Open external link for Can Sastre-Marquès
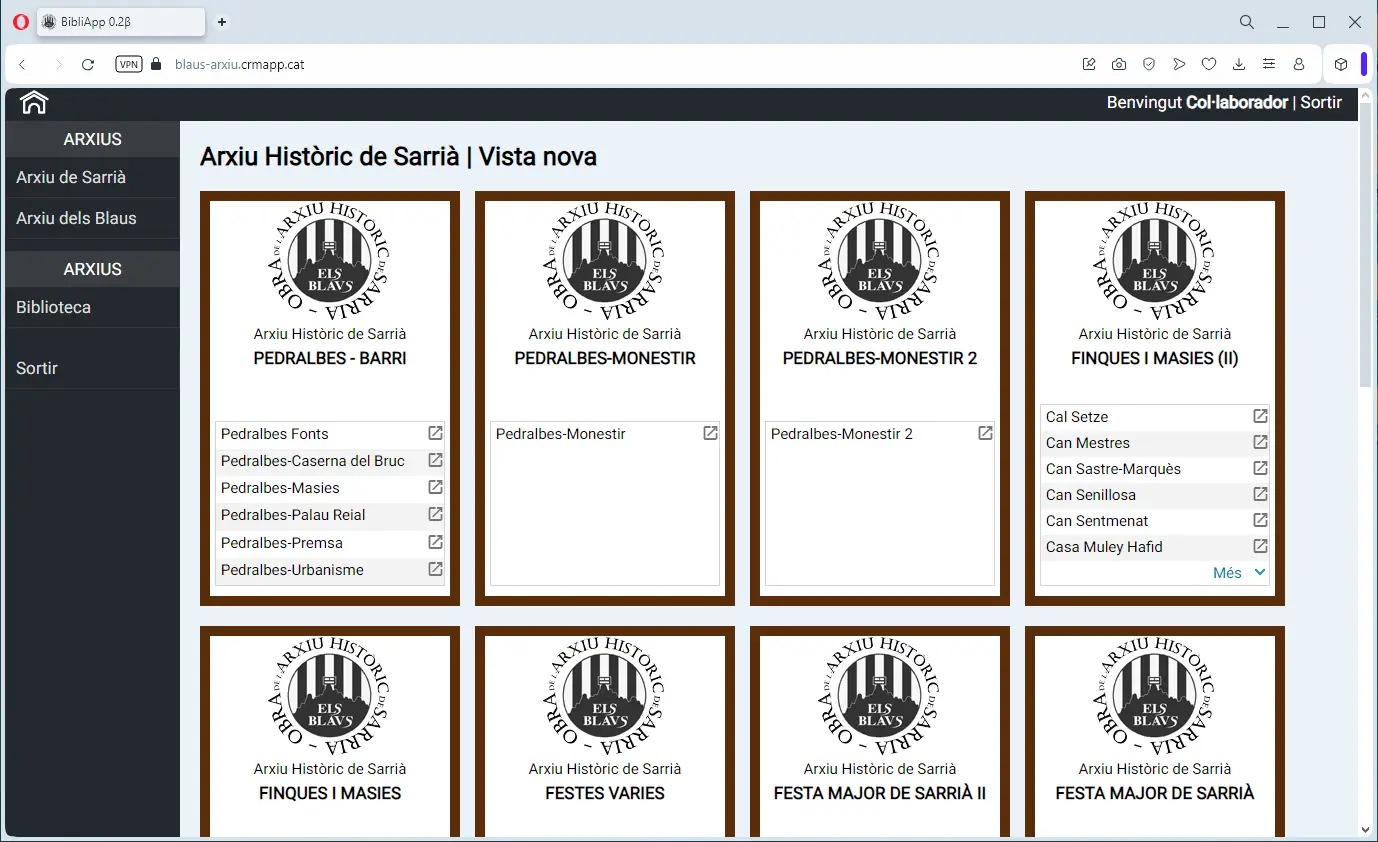Screen dimensions: 1378x842 pos(1260,468)
